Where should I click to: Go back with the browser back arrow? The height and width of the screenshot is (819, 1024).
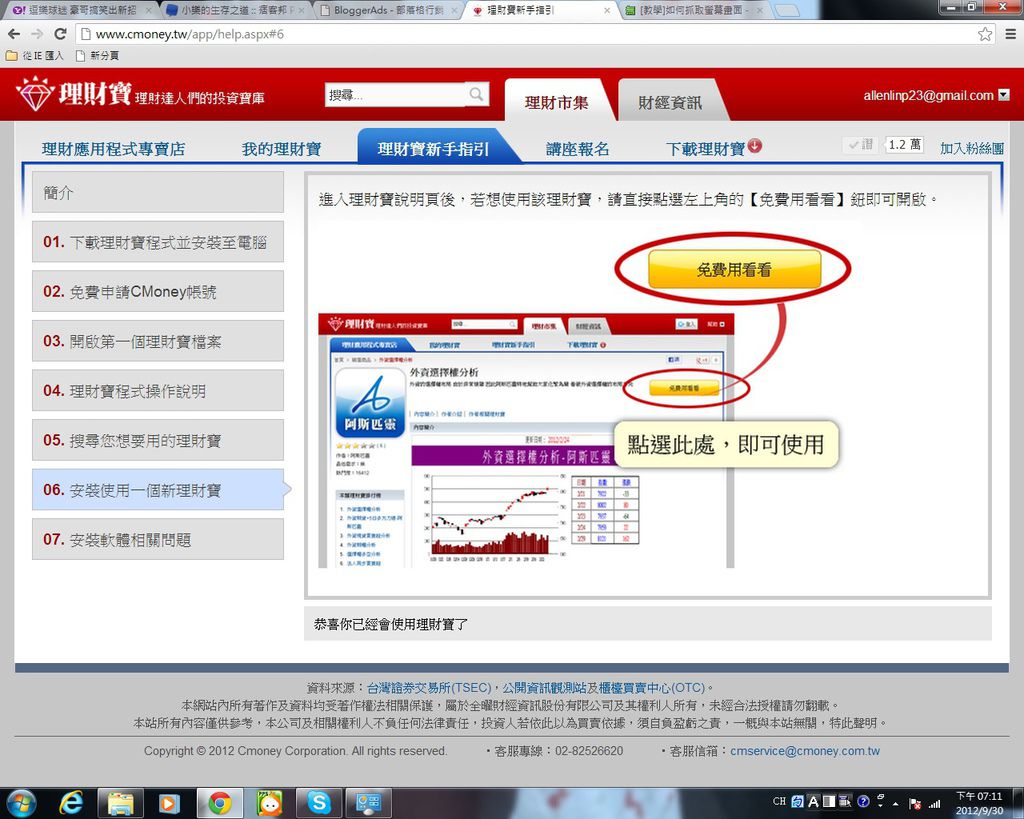coord(14,34)
